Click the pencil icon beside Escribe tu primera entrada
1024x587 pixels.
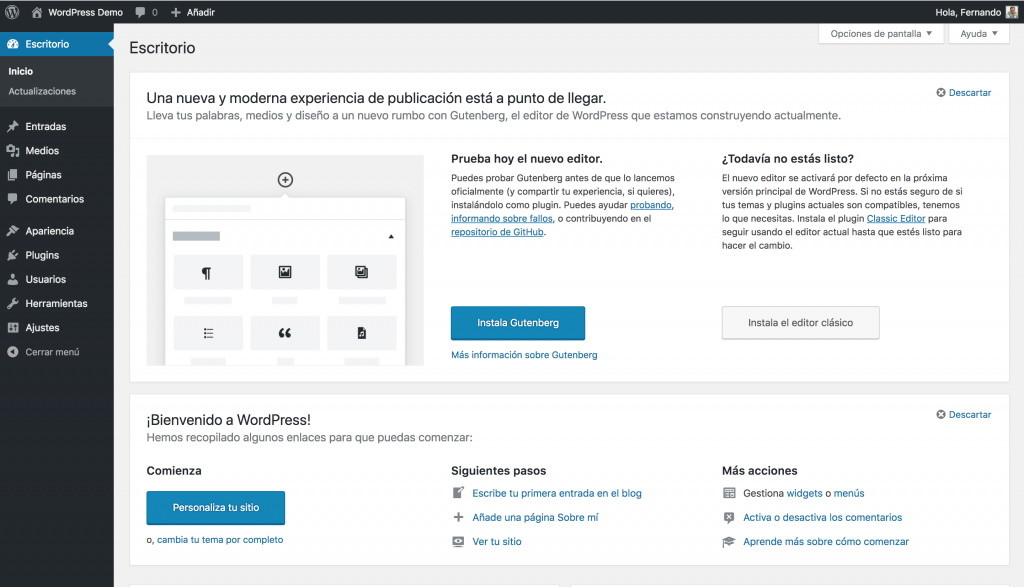pos(458,493)
